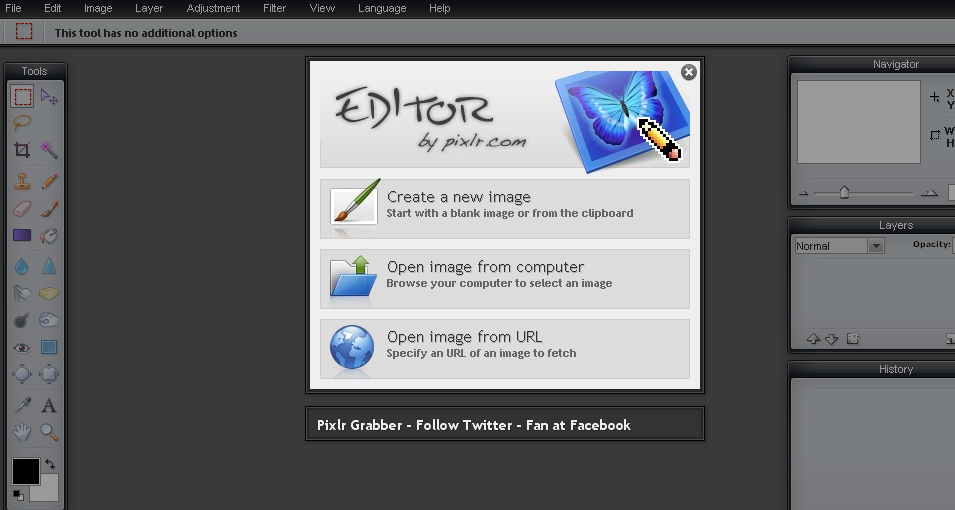Open the Layer menu
Screen dimensions: 955x510
pos(149,9)
